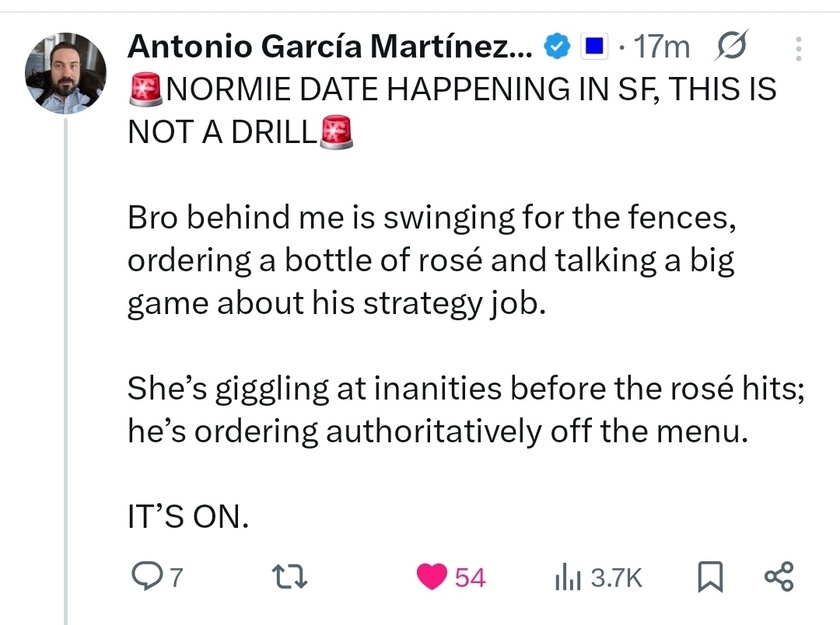Click the slashed circle icon beside timestamp
Viewport: 840px width, 625px height.
coord(733,45)
